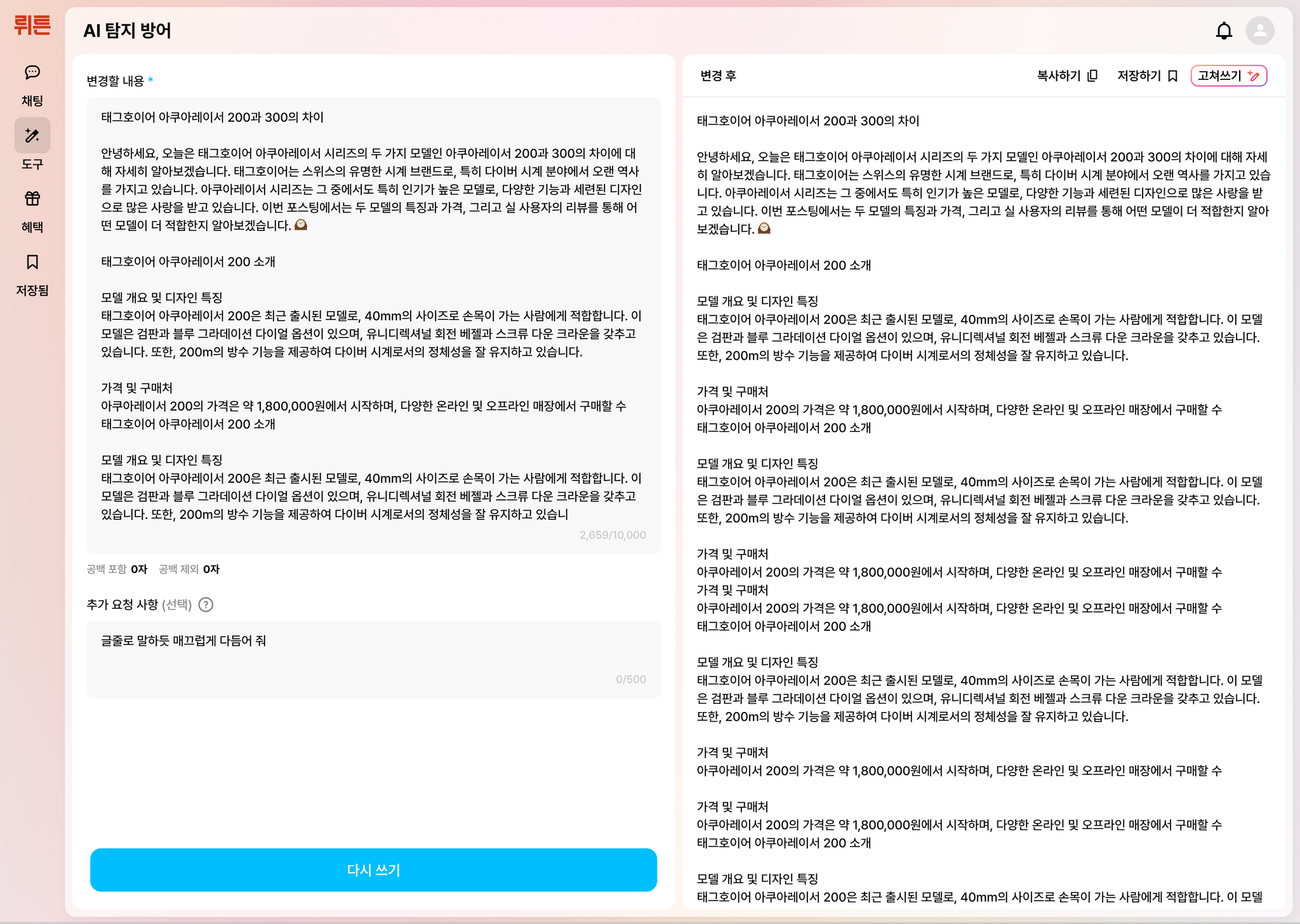This screenshot has height=924, width=1300.
Task: Focus the 추가 요청 사항 input field
Action: coord(373,659)
